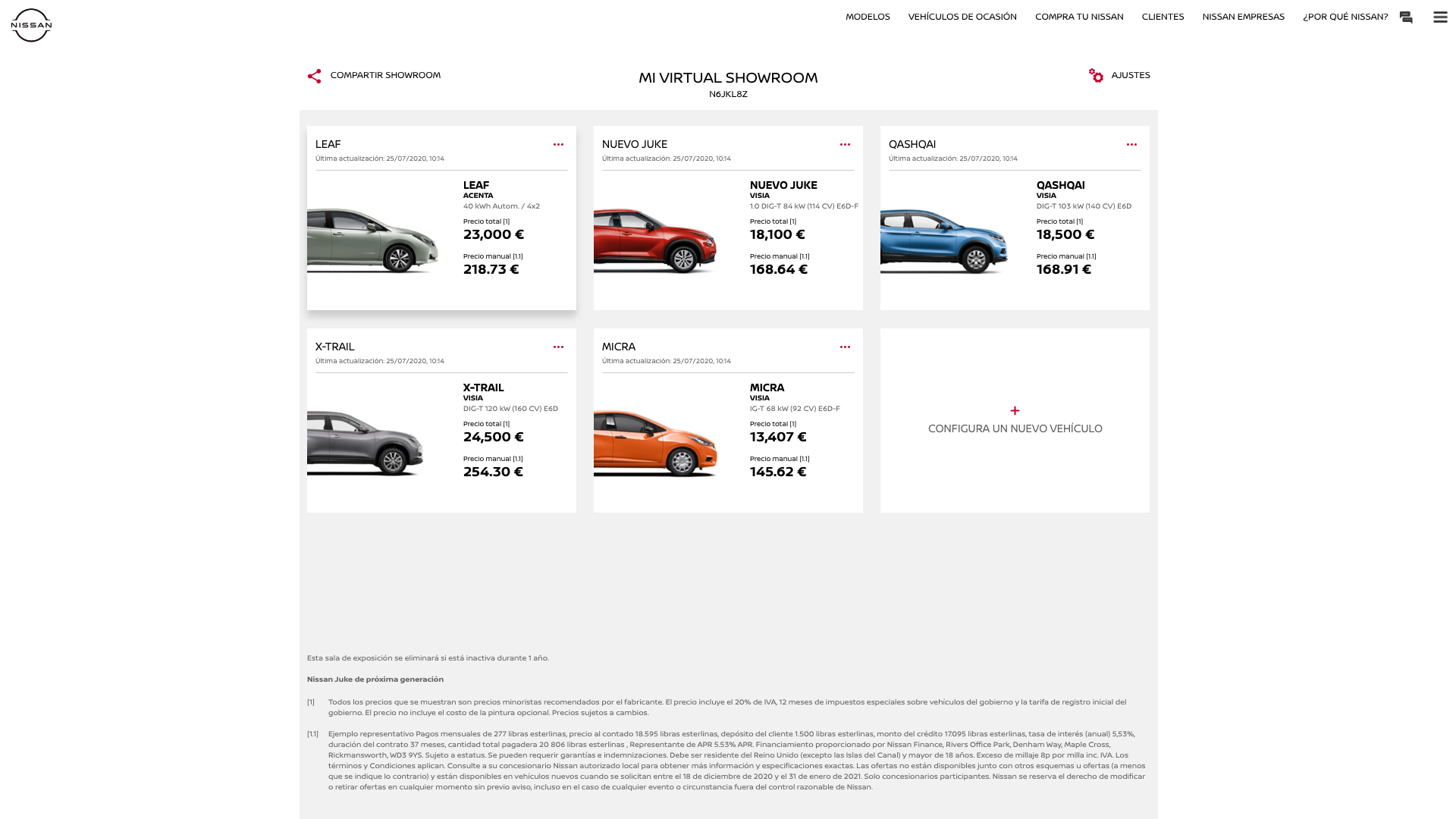The width and height of the screenshot is (1456, 819).
Task: Click the 13,407 € Micra price
Action: (x=778, y=438)
